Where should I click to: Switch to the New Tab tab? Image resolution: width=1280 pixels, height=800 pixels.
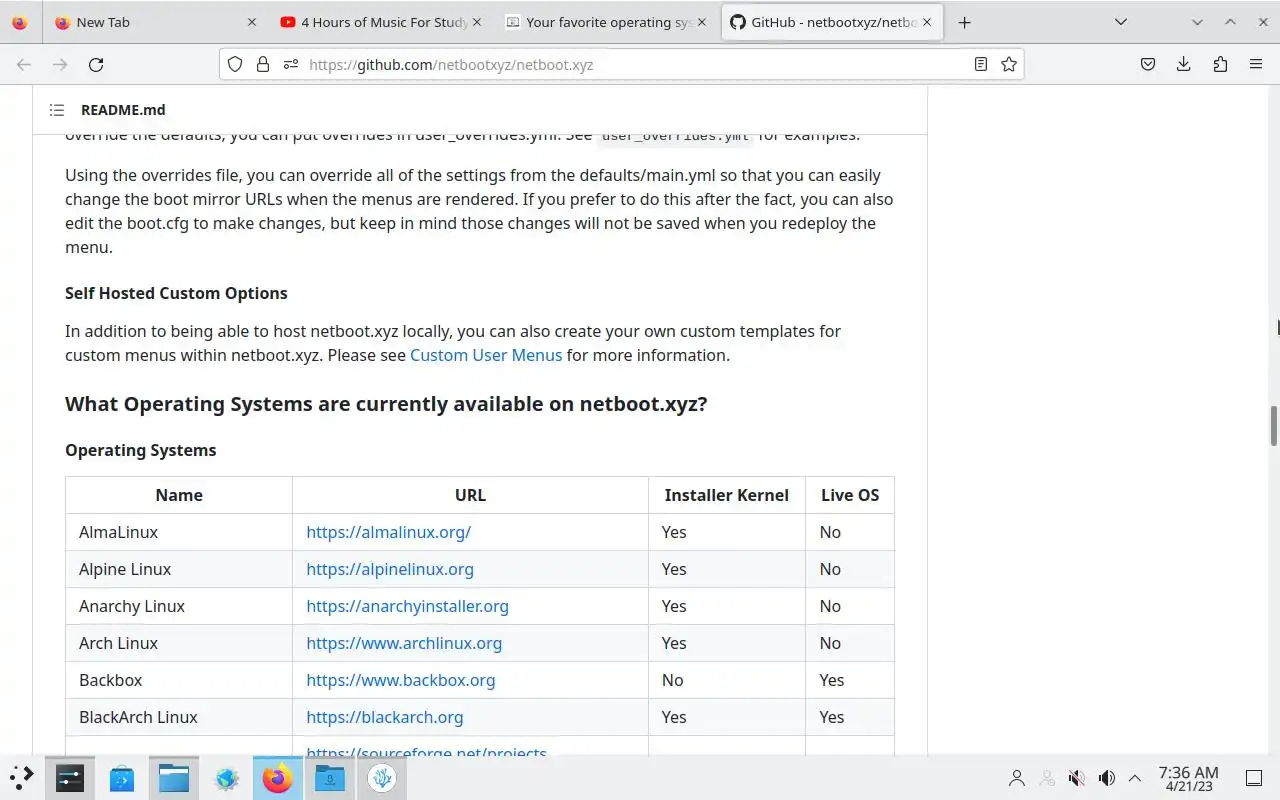tap(155, 22)
